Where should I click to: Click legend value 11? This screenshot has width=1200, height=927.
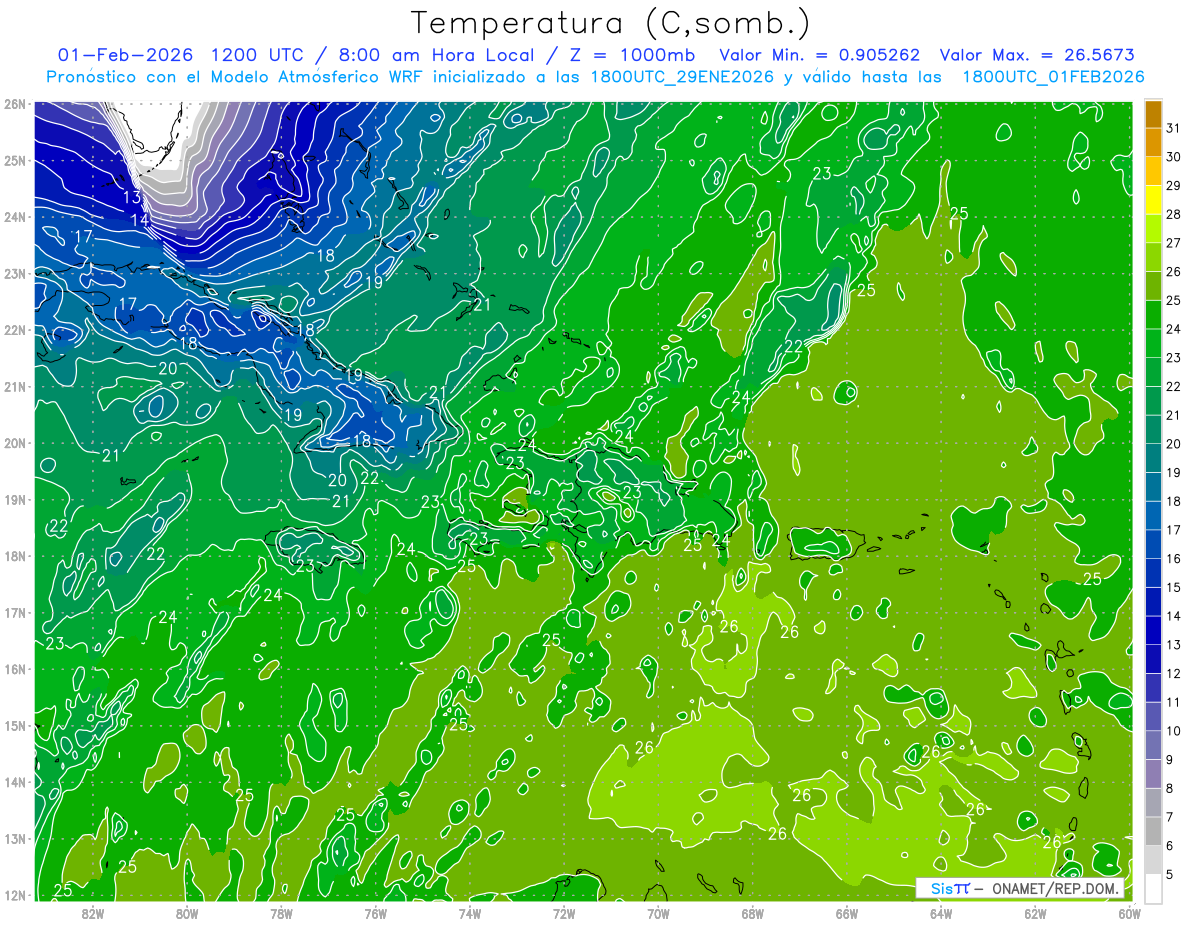[x=1173, y=702]
